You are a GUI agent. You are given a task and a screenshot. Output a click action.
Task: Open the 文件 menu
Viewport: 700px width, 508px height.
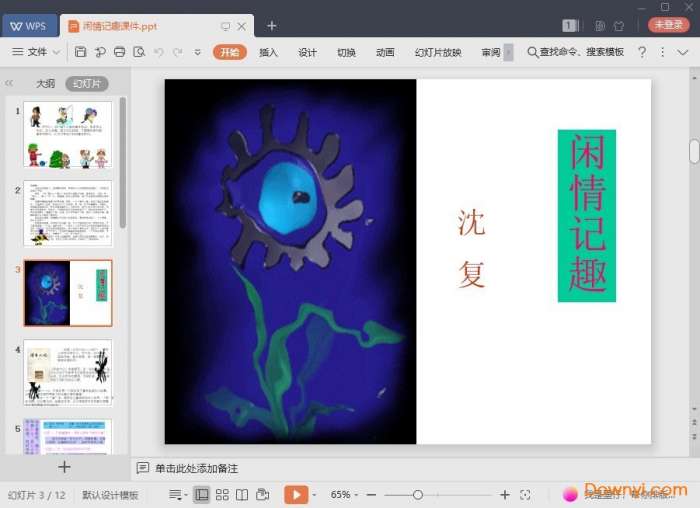(x=37, y=52)
